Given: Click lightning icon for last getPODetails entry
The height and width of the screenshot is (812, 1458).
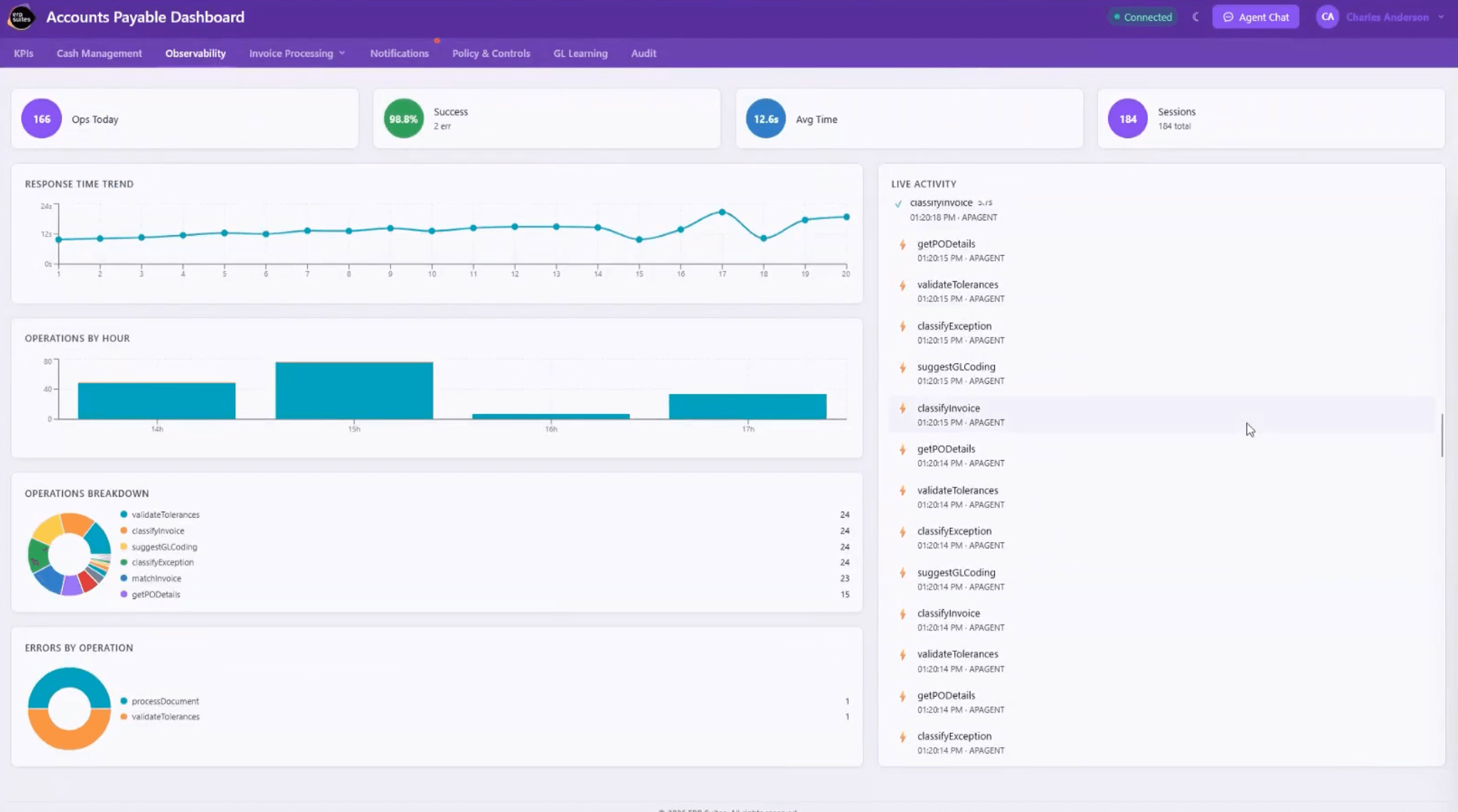Looking at the screenshot, I should (x=903, y=696).
